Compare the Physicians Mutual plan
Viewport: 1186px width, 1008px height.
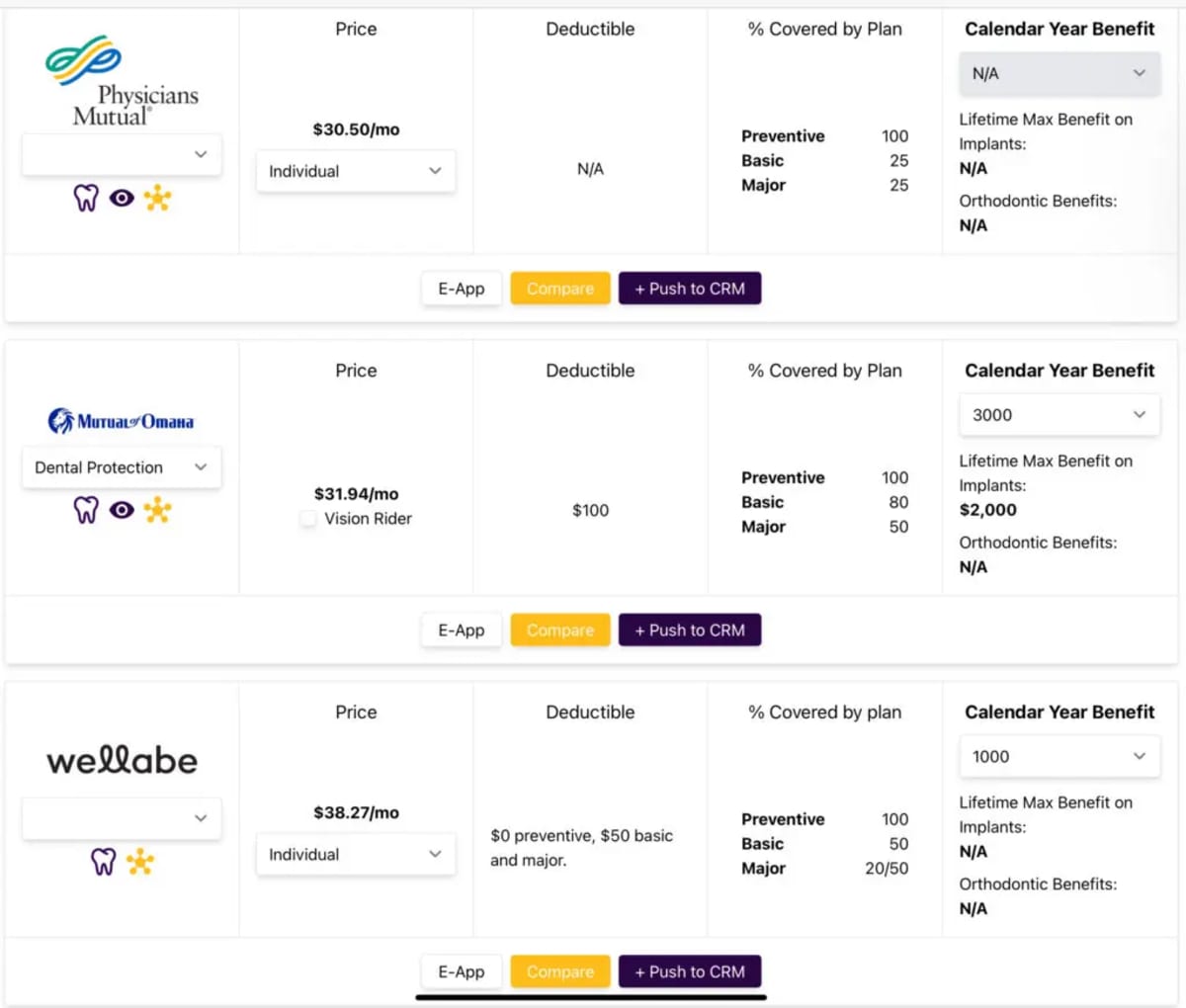click(x=560, y=289)
